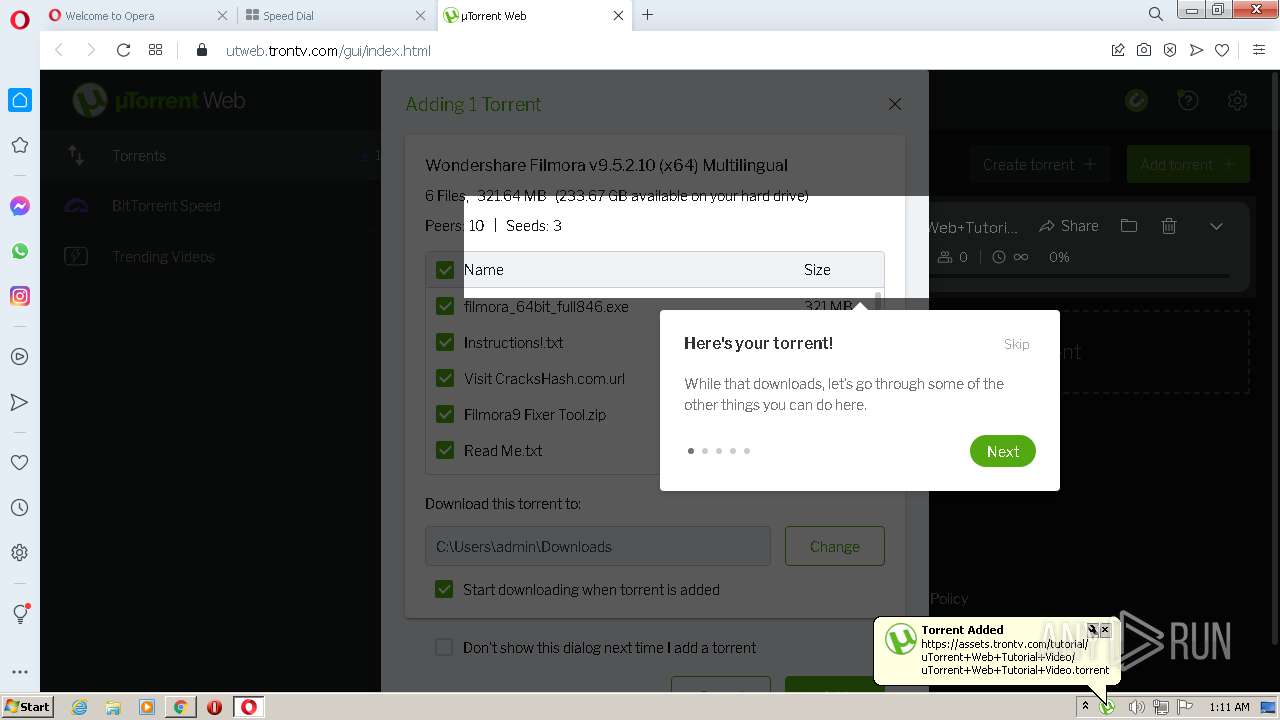This screenshot has height=720, width=1280.
Task: Skip the torrent tutorial
Action: click(x=1016, y=344)
